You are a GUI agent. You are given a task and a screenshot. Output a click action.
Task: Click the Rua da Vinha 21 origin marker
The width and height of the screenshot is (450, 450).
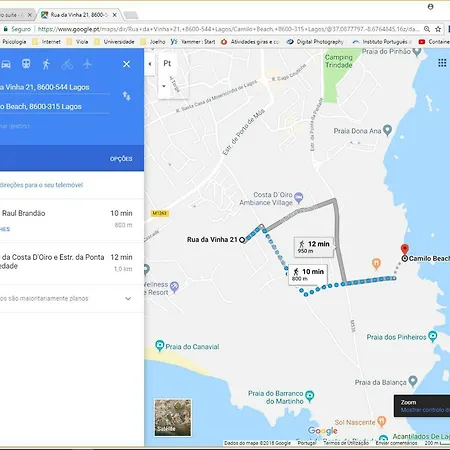(x=242, y=239)
